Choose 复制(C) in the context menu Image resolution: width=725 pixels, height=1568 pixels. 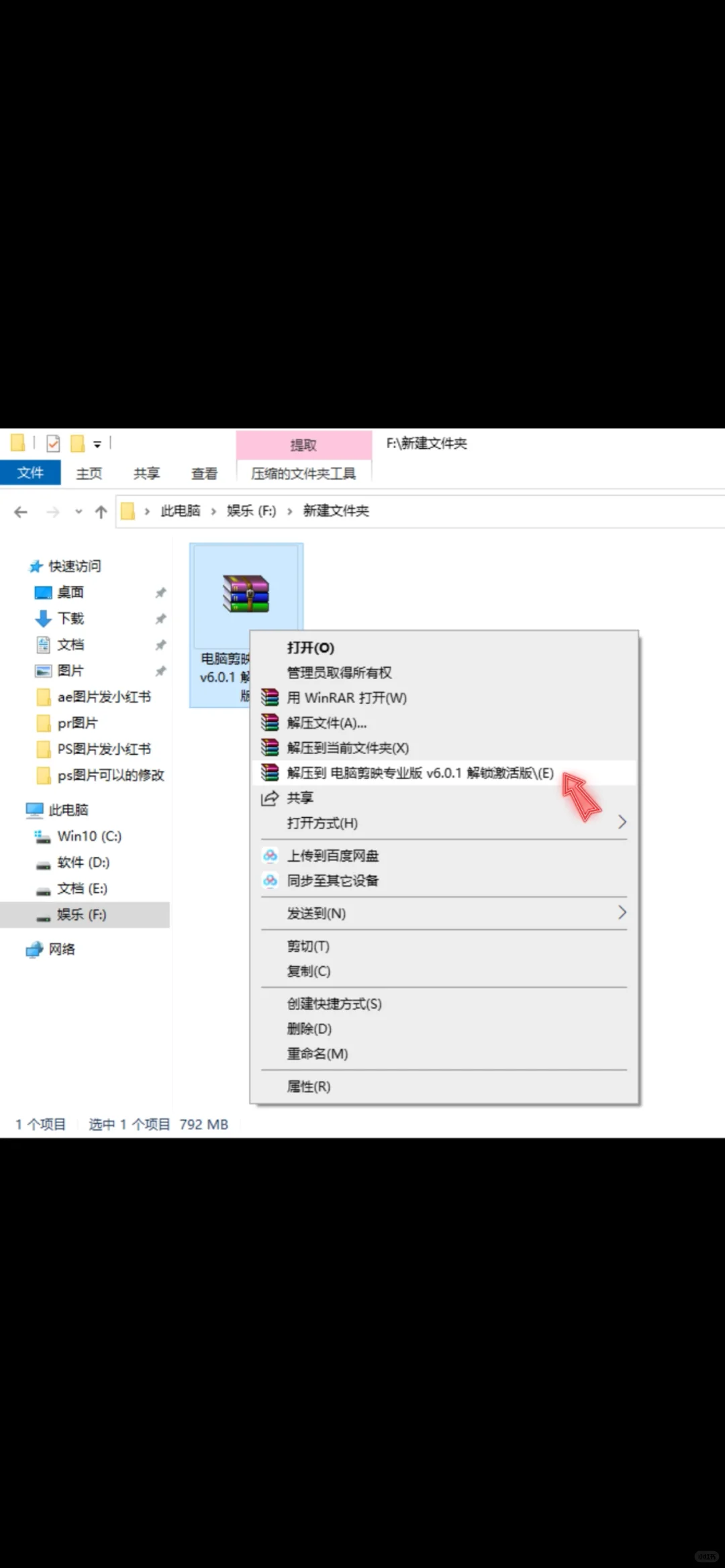click(x=444, y=972)
